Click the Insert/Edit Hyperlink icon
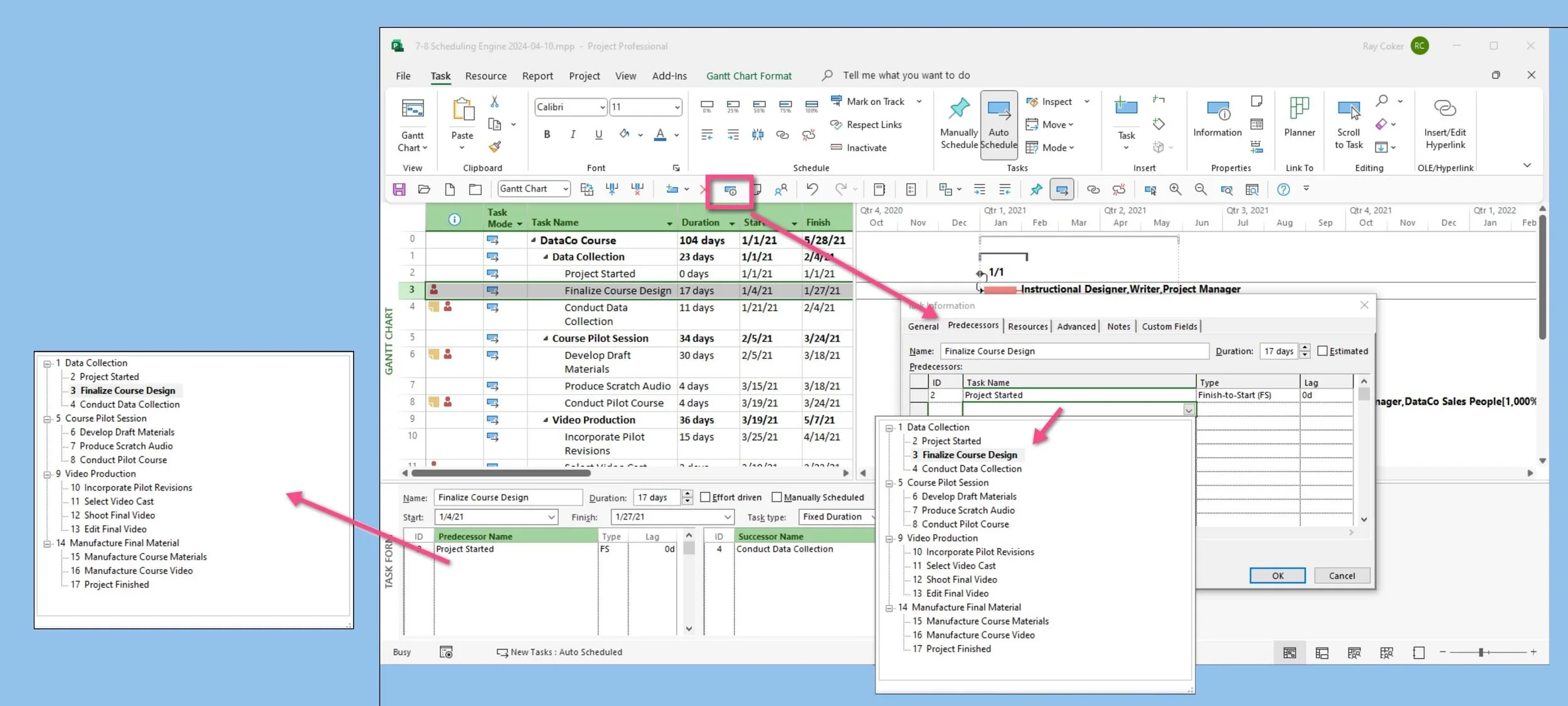Screen dimensions: 1568x706 click(x=1444, y=108)
